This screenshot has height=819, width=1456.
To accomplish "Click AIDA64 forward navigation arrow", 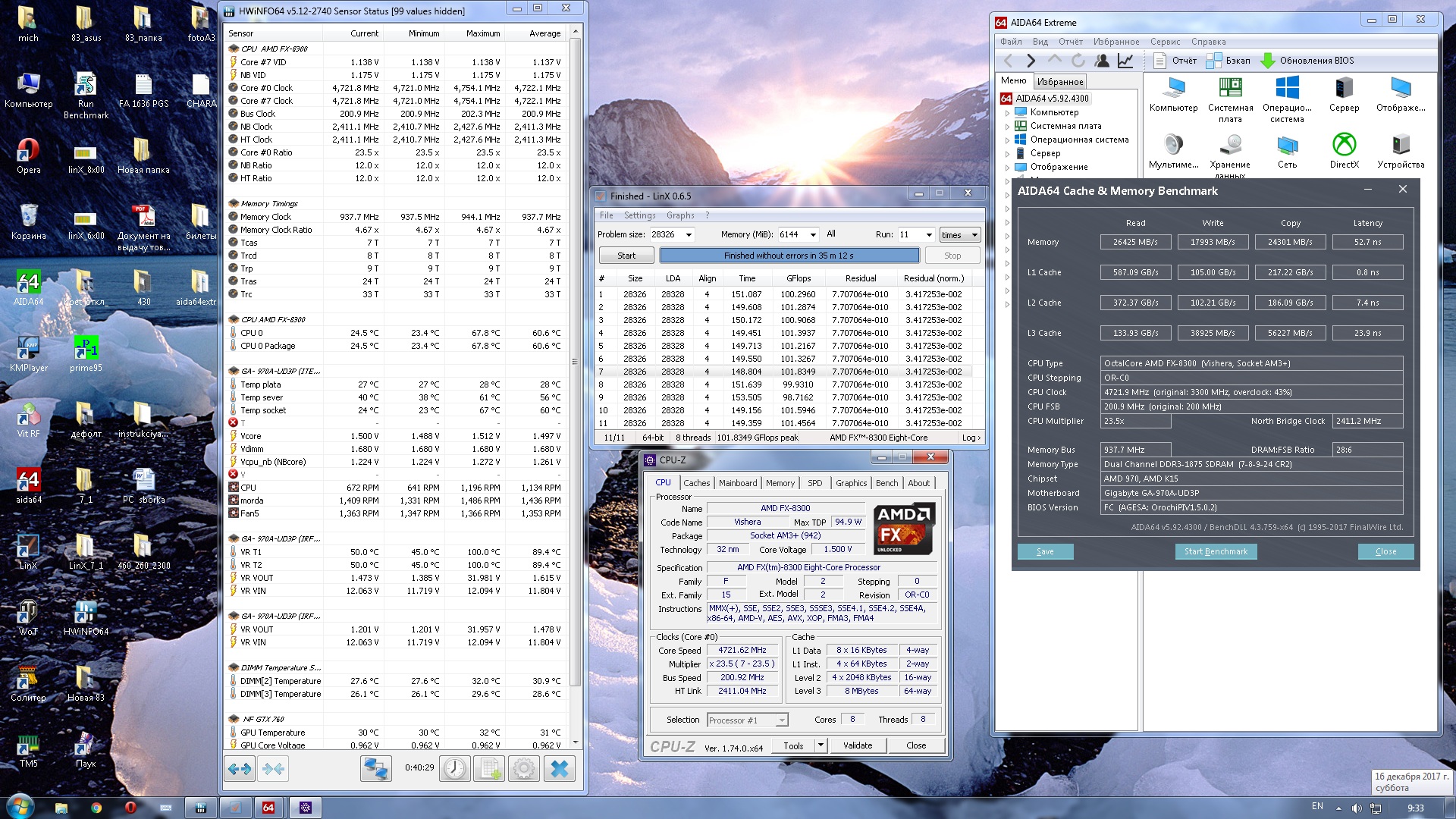I will (x=1031, y=61).
